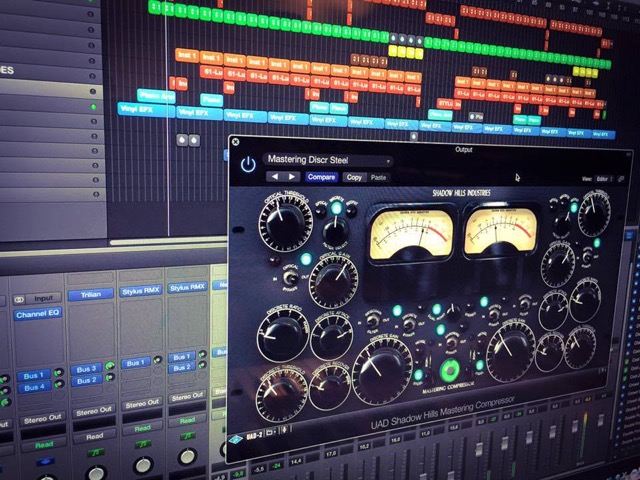Adjust the left Optical Gain knob
Image resolution: width=640 pixels, height=480 pixels.
click(x=333, y=281)
